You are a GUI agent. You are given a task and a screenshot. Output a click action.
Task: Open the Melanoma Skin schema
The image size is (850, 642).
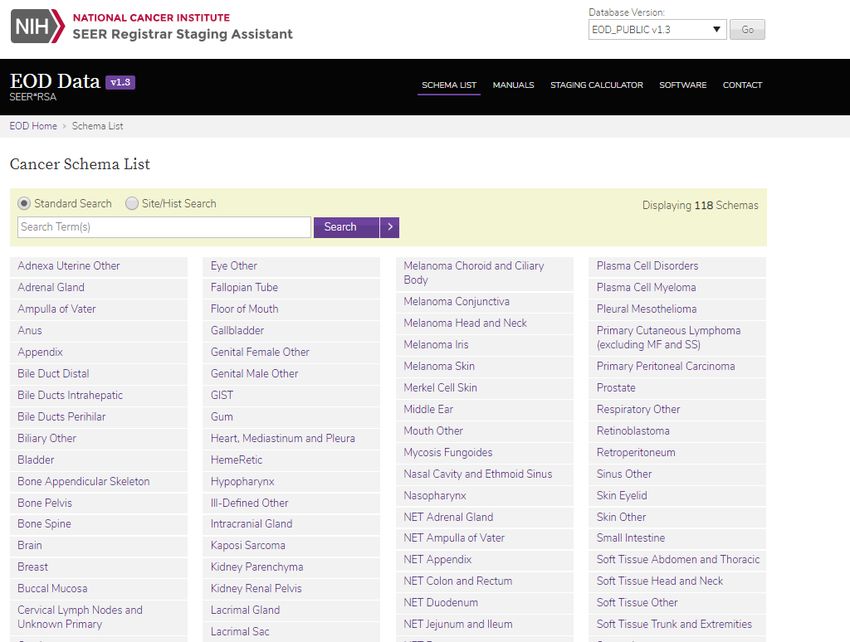click(x=439, y=366)
